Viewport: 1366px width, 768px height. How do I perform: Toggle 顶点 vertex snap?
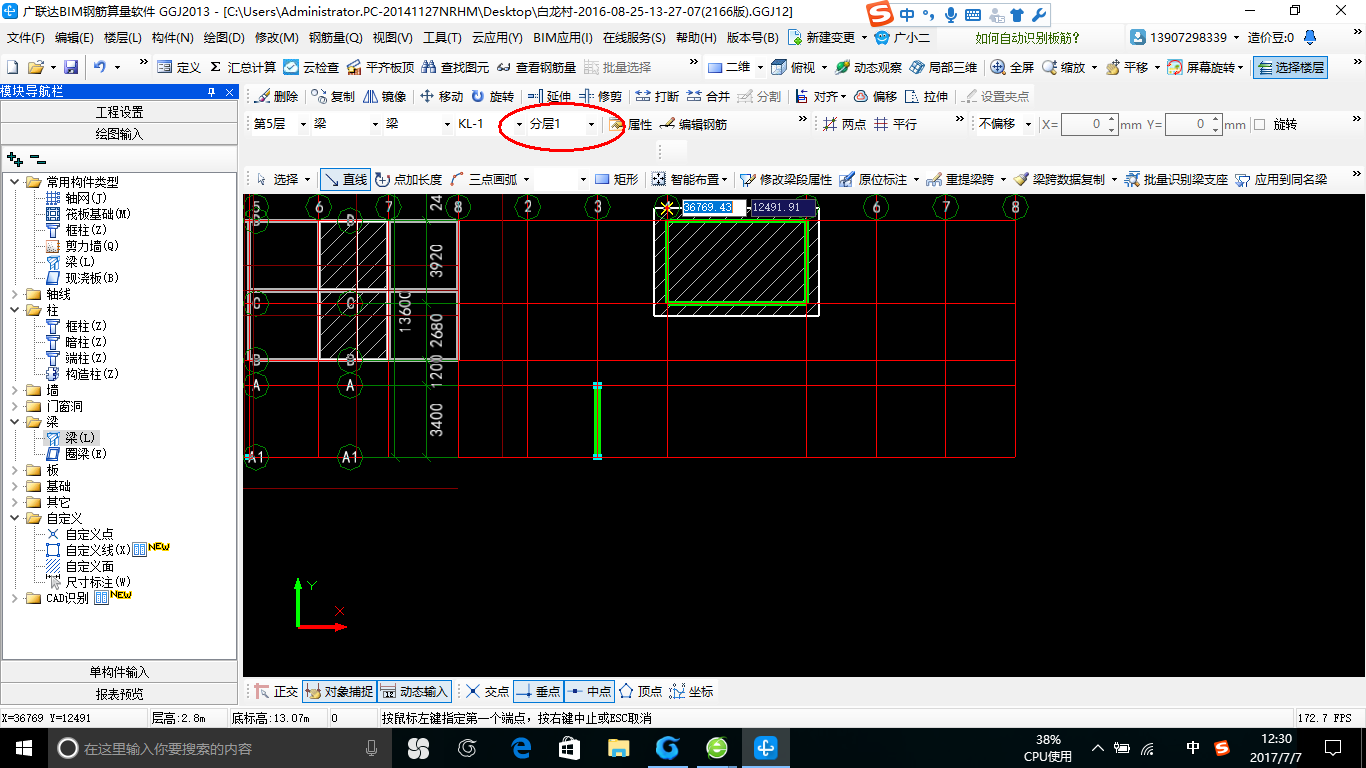pos(640,691)
